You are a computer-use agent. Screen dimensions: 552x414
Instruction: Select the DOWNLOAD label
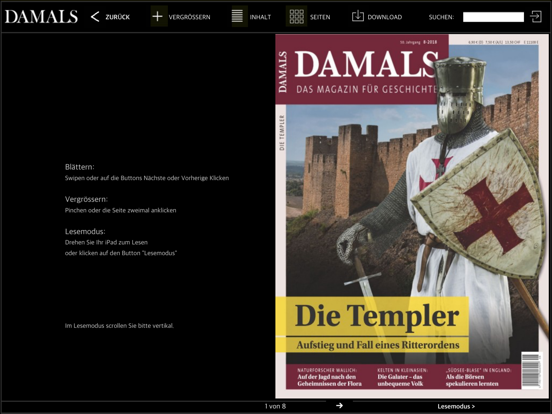(x=385, y=17)
